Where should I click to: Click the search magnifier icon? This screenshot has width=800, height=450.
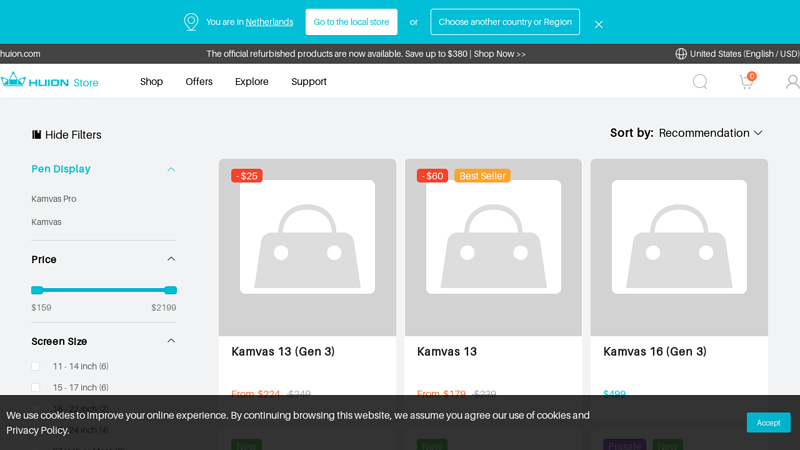700,82
